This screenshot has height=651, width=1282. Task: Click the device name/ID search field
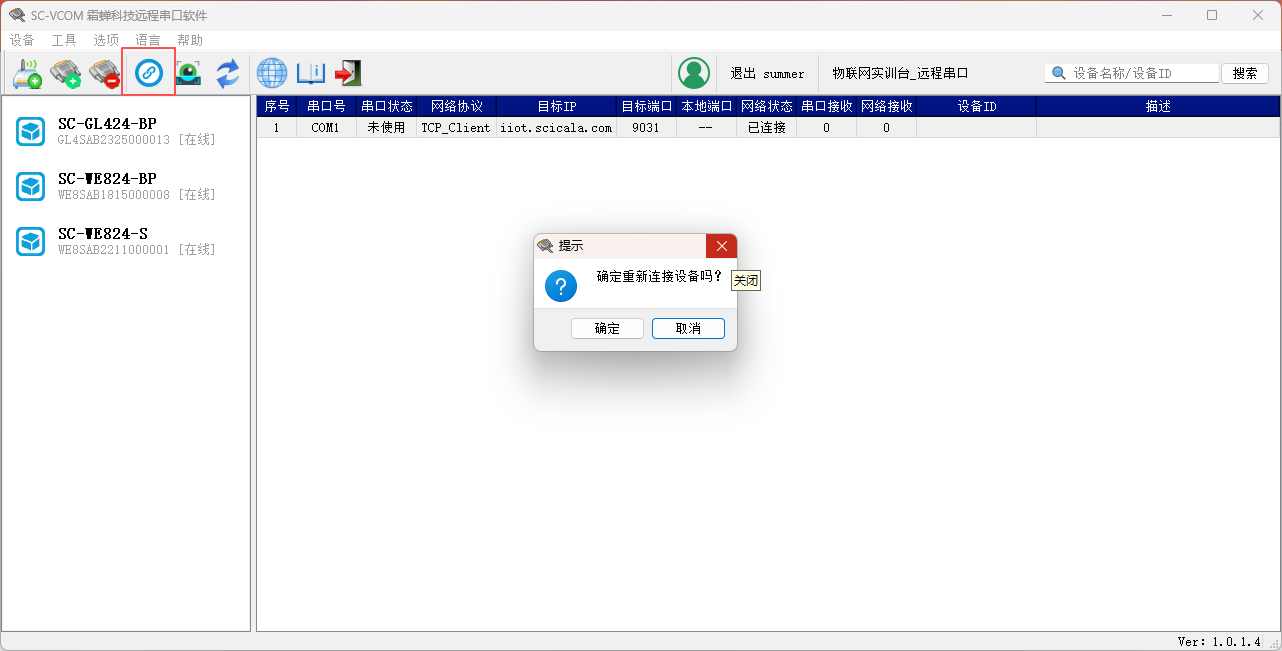(x=1140, y=73)
